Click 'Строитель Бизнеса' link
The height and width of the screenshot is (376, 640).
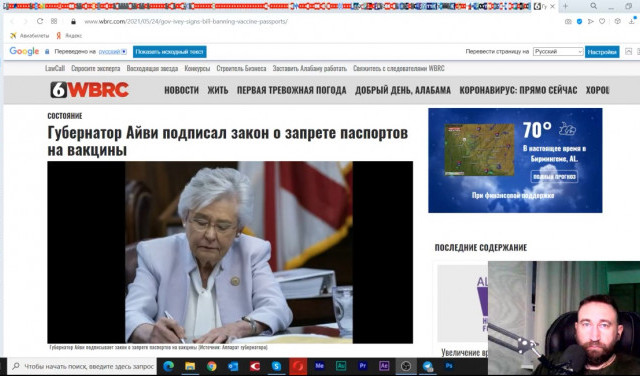coord(241,69)
